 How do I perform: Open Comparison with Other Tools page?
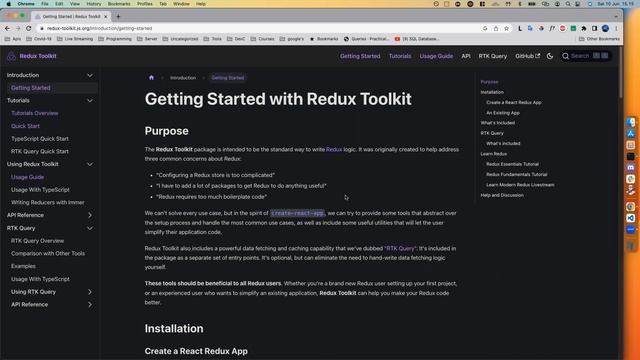point(48,253)
